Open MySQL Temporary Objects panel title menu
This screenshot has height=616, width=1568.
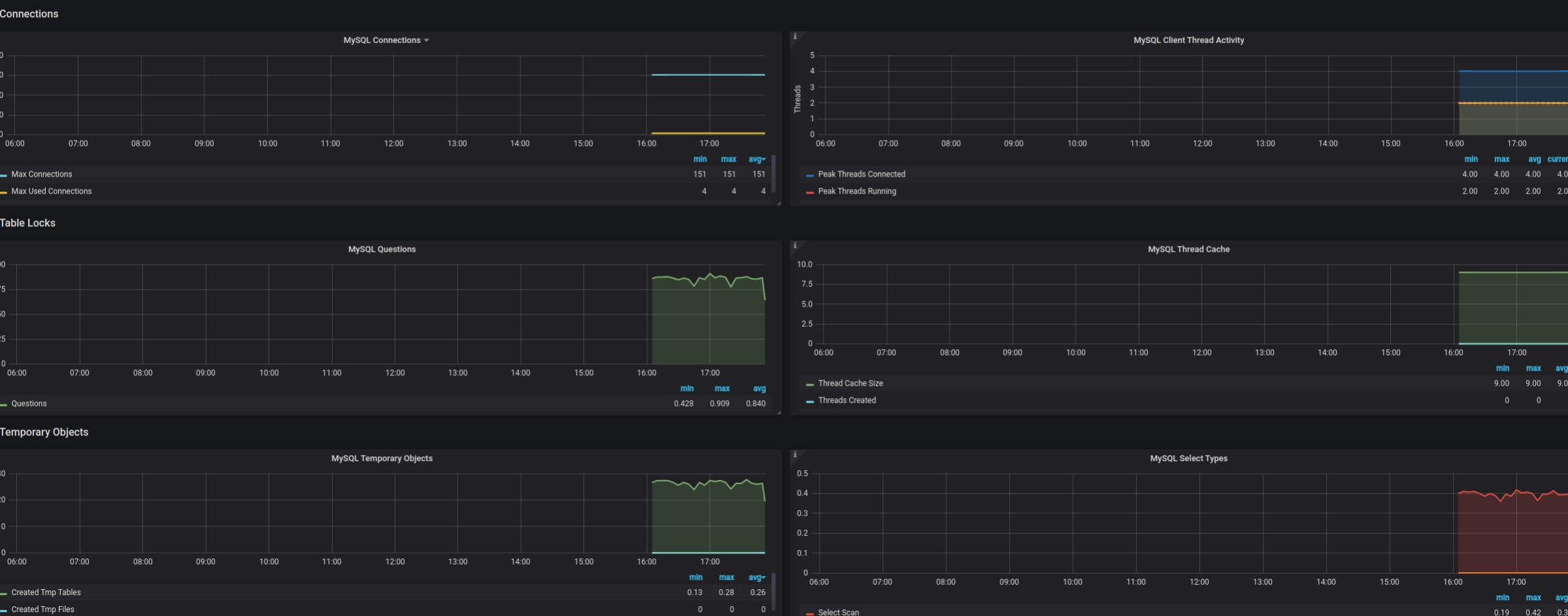382,459
